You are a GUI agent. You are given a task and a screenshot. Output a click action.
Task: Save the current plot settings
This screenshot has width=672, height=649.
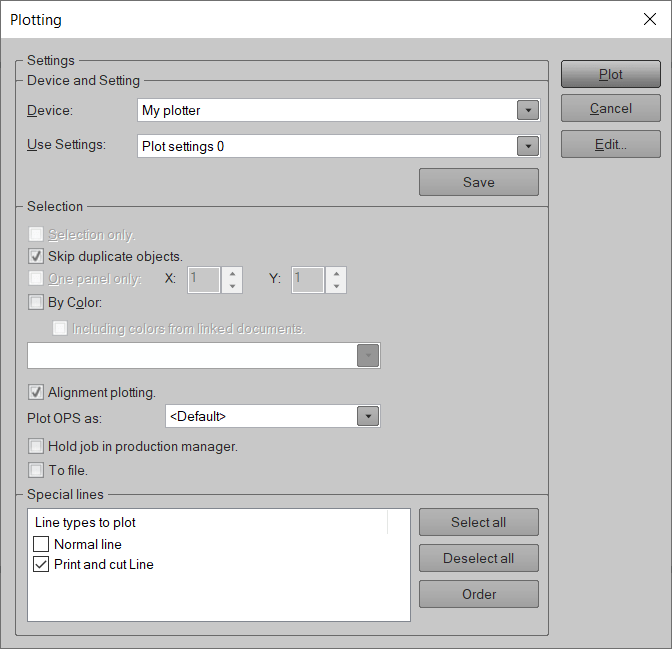[478, 182]
